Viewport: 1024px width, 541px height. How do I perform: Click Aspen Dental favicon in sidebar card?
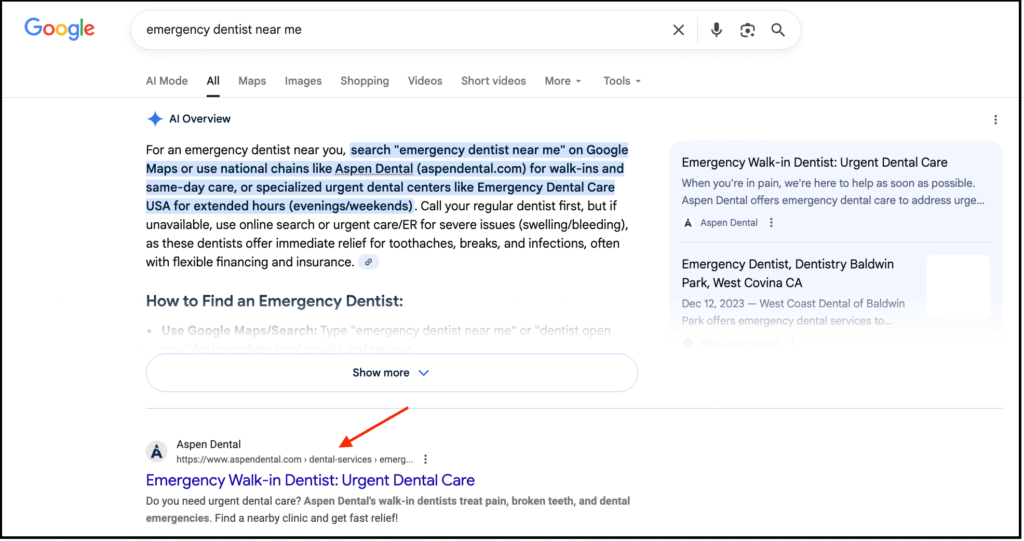pyautogui.click(x=688, y=223)
